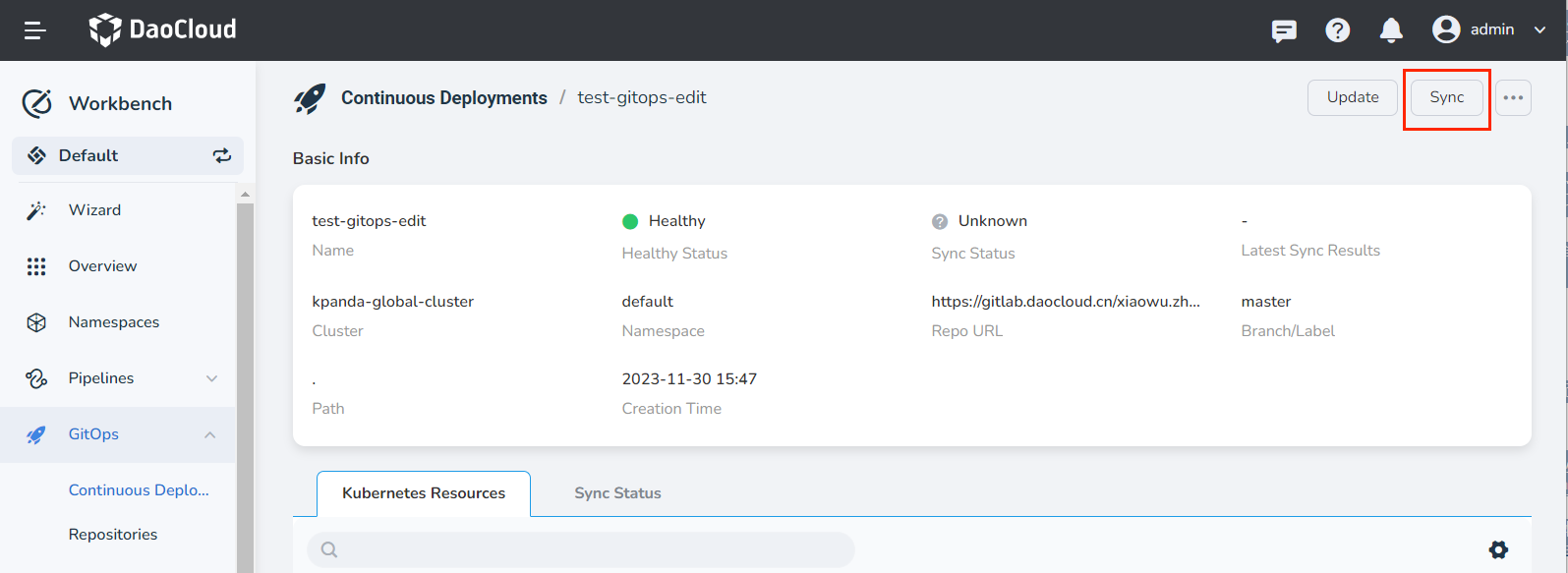Image resolution: width=1568 pixels, height=573 pixels.
Task: Open Namespaces in the sidebar
Action: coord(113,322)
